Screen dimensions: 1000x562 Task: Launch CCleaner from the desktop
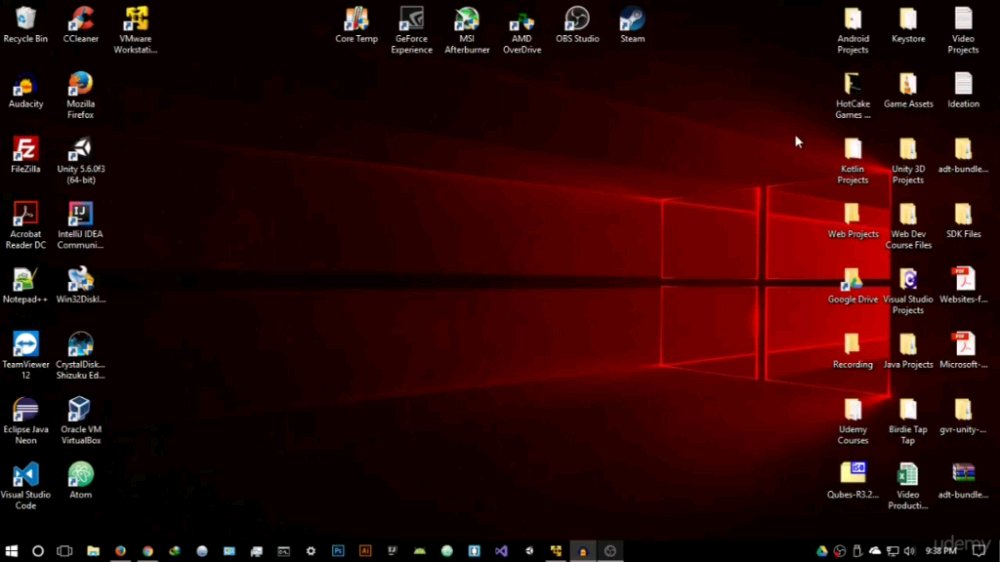point(80,26)
